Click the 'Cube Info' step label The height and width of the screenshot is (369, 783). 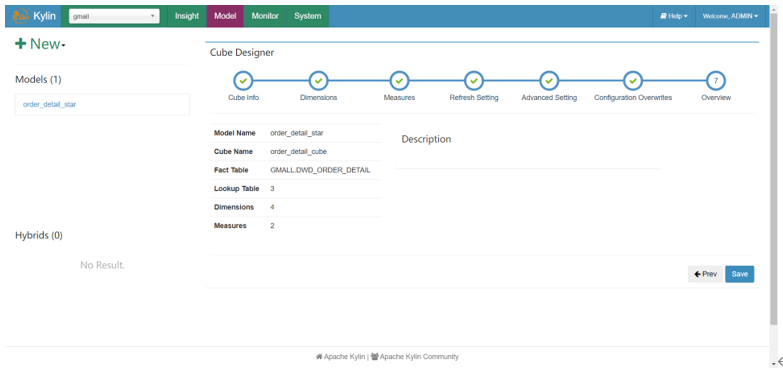243,98
